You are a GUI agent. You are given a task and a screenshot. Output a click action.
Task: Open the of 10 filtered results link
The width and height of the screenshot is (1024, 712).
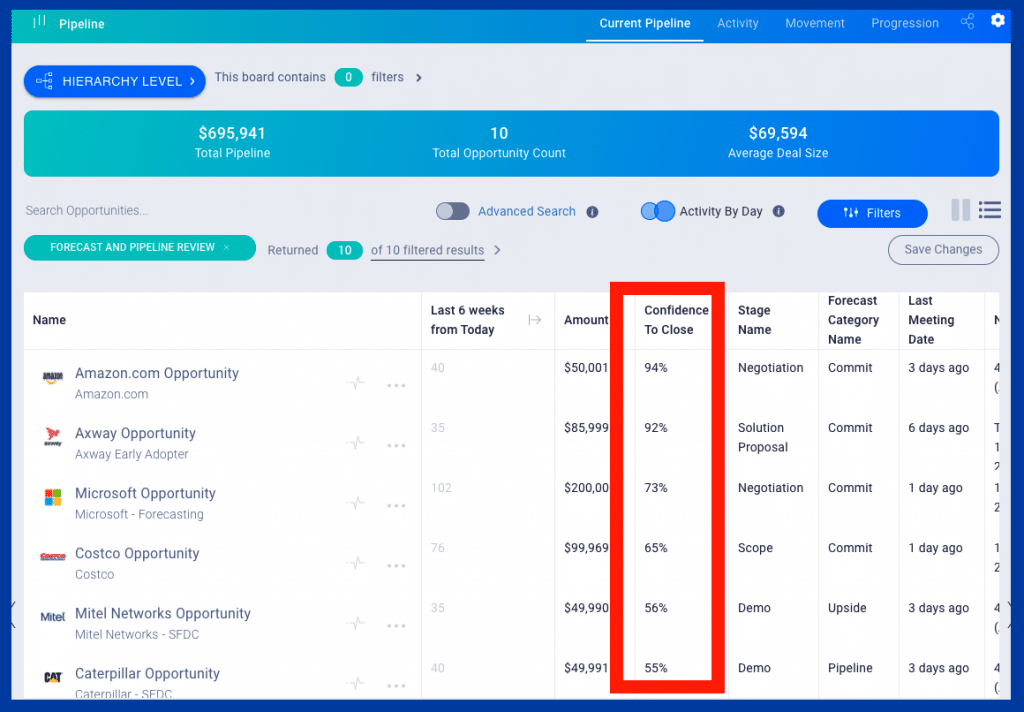coord(427,250)
